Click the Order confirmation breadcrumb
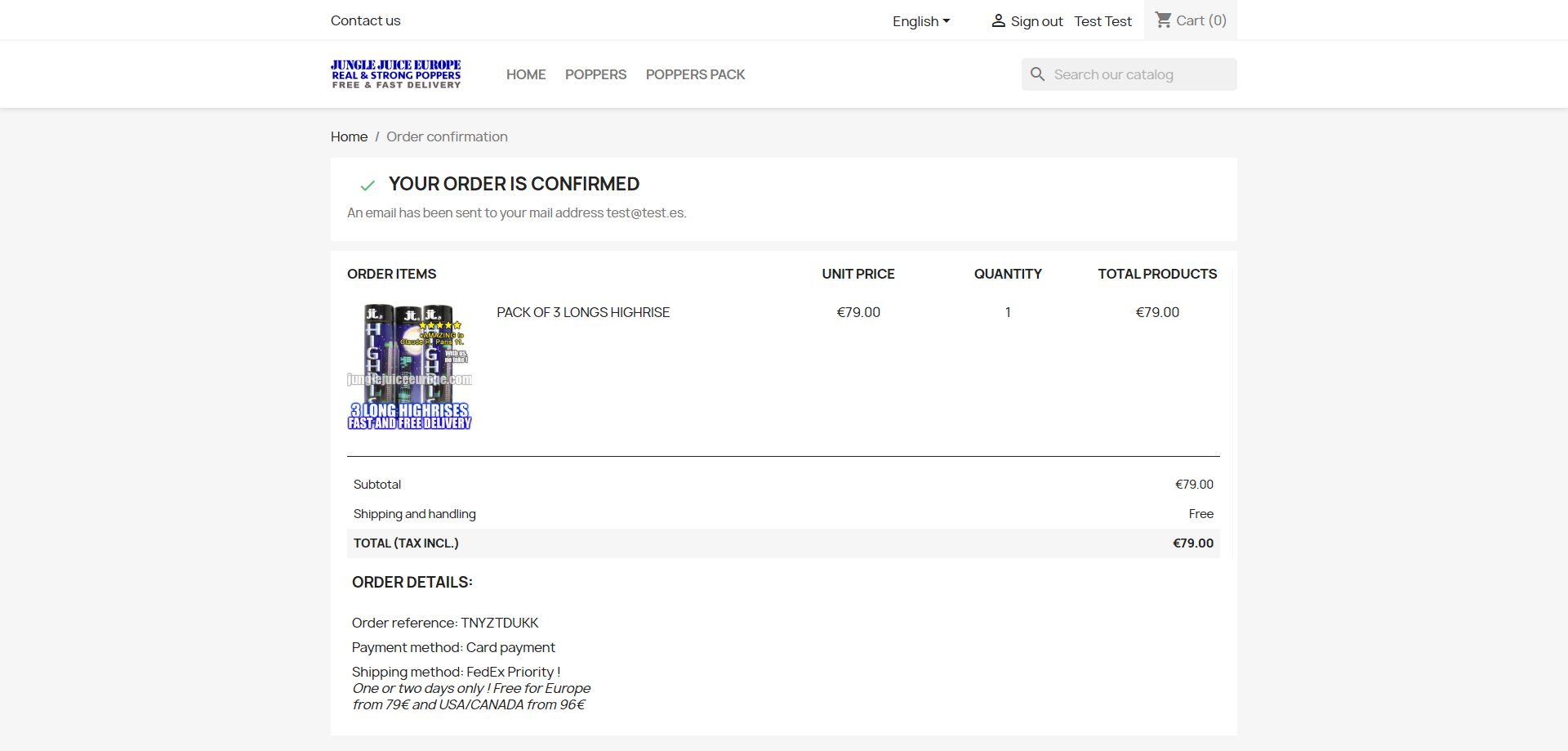1568x751 pixels. point(447,136)
